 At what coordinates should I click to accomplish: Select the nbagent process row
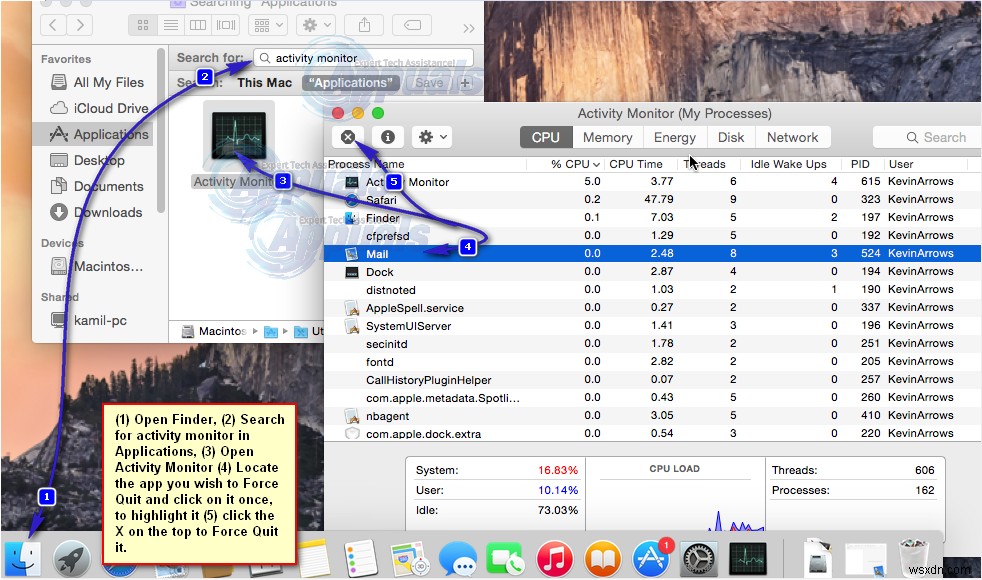(x=652, y=416)
